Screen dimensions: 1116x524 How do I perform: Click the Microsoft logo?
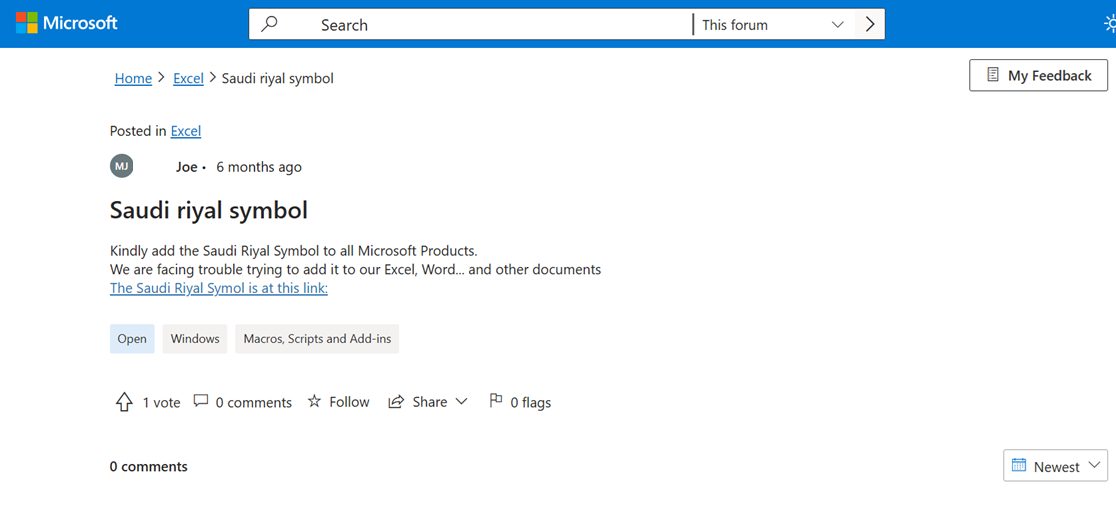click(67, 23)
